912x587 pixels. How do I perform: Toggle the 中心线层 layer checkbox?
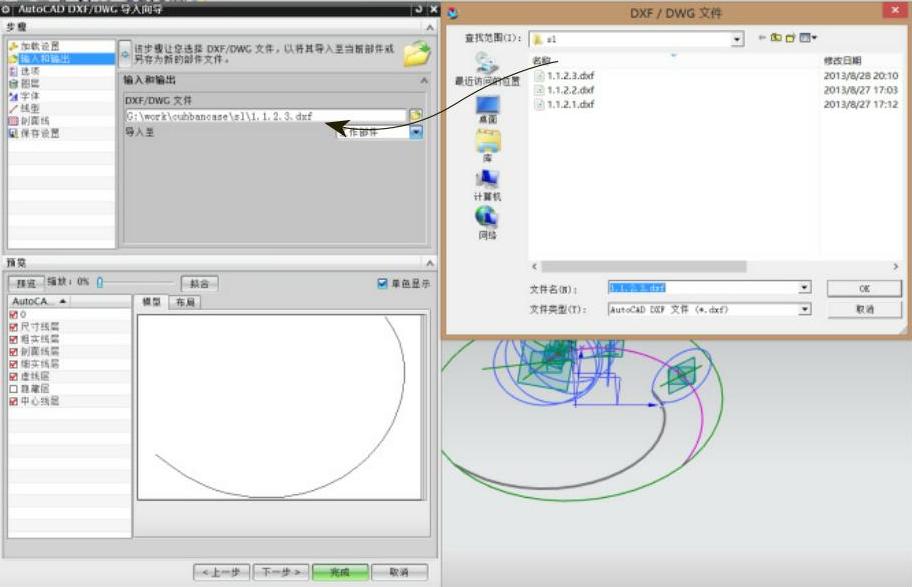click(x=13, y=401)
